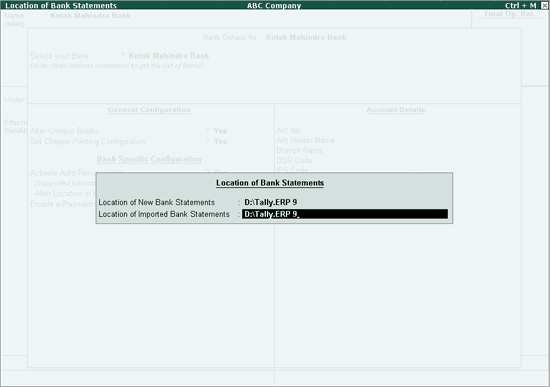Click the Location of Imported Bank Statements field
Image resolution: width=550 pixels, height=387 pixels.
tap(345, 214)
